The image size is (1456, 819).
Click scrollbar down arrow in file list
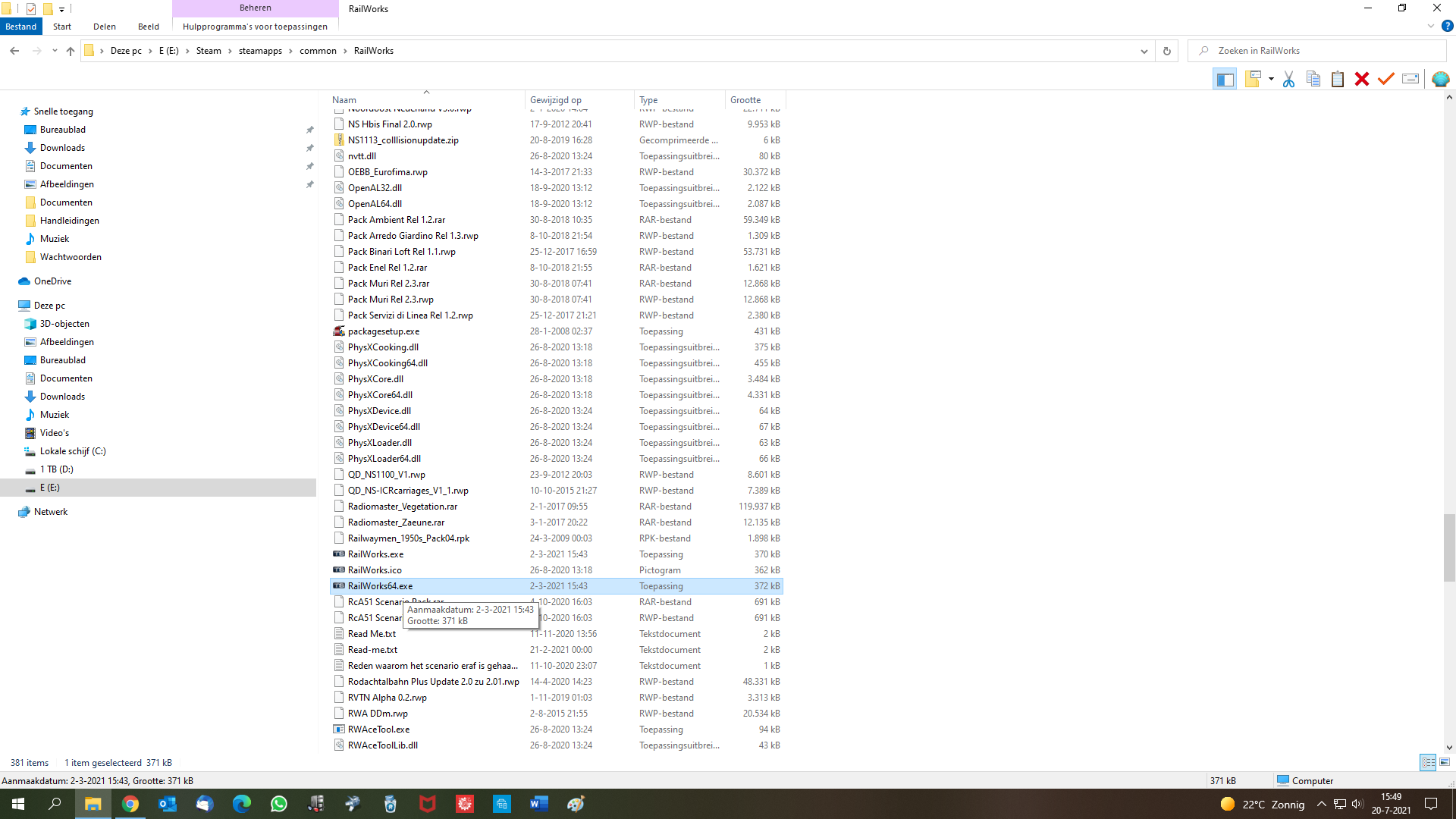point(1449,748)
